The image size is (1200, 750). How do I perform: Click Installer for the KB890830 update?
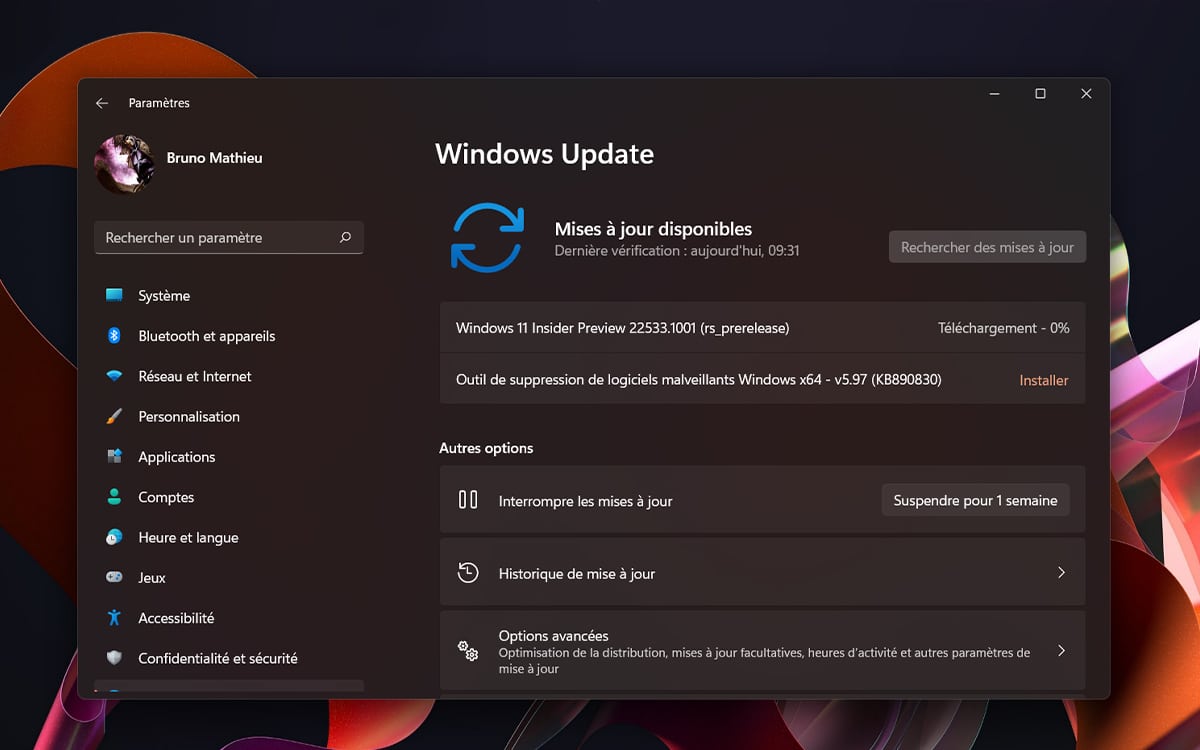click(x=1043, y=380)
